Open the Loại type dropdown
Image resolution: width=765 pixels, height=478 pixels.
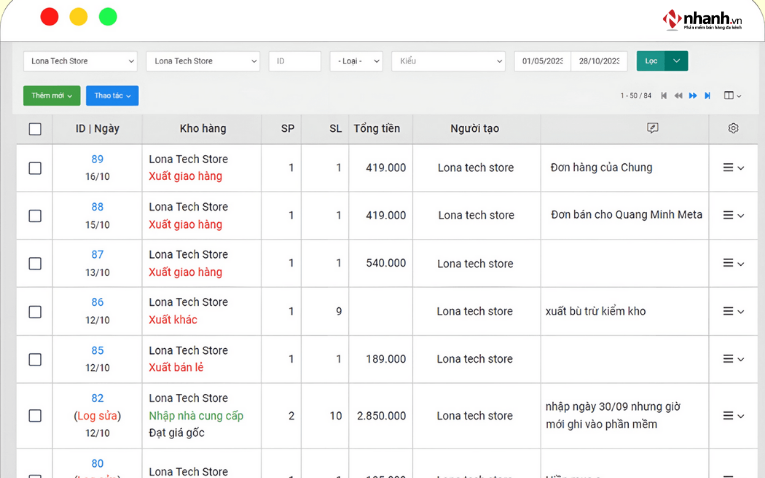[356, 61]
